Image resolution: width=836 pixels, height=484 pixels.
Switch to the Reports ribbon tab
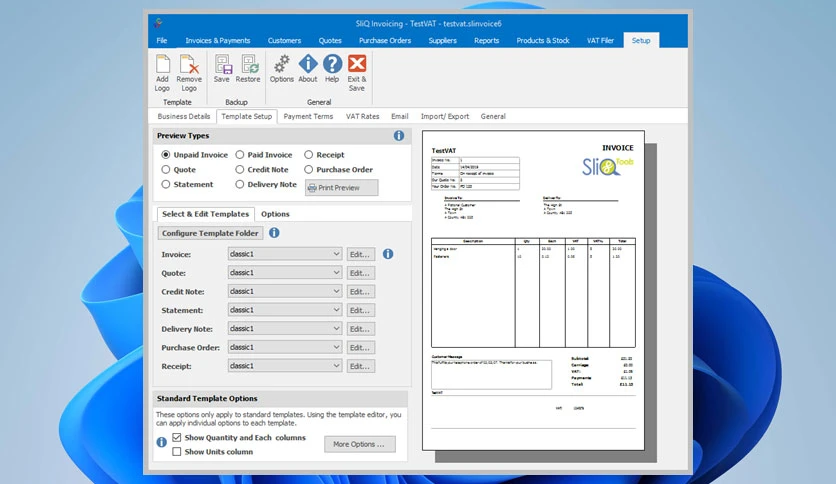coord(487,41)
